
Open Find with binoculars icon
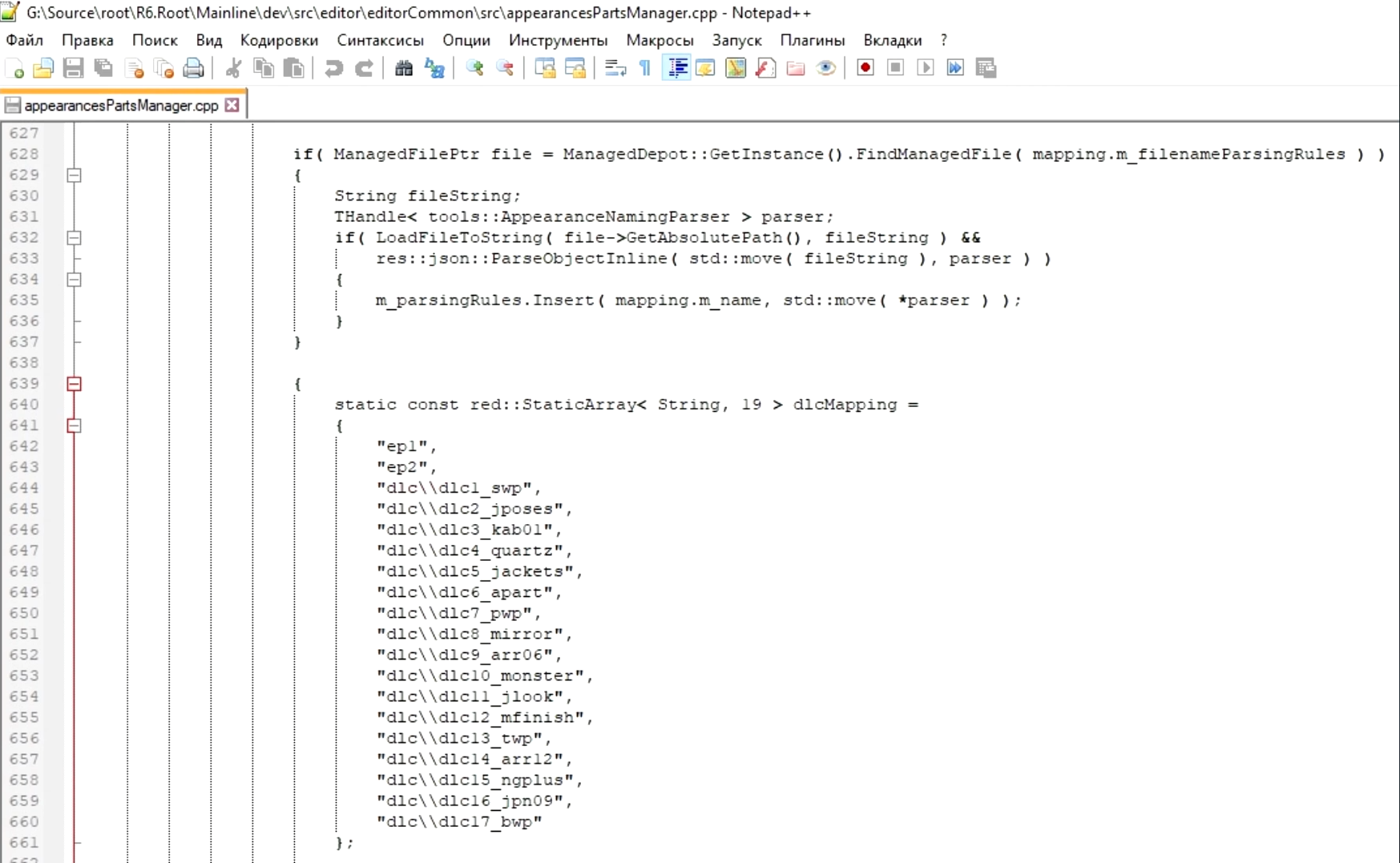pyautogui.click(x=404, y=68)
